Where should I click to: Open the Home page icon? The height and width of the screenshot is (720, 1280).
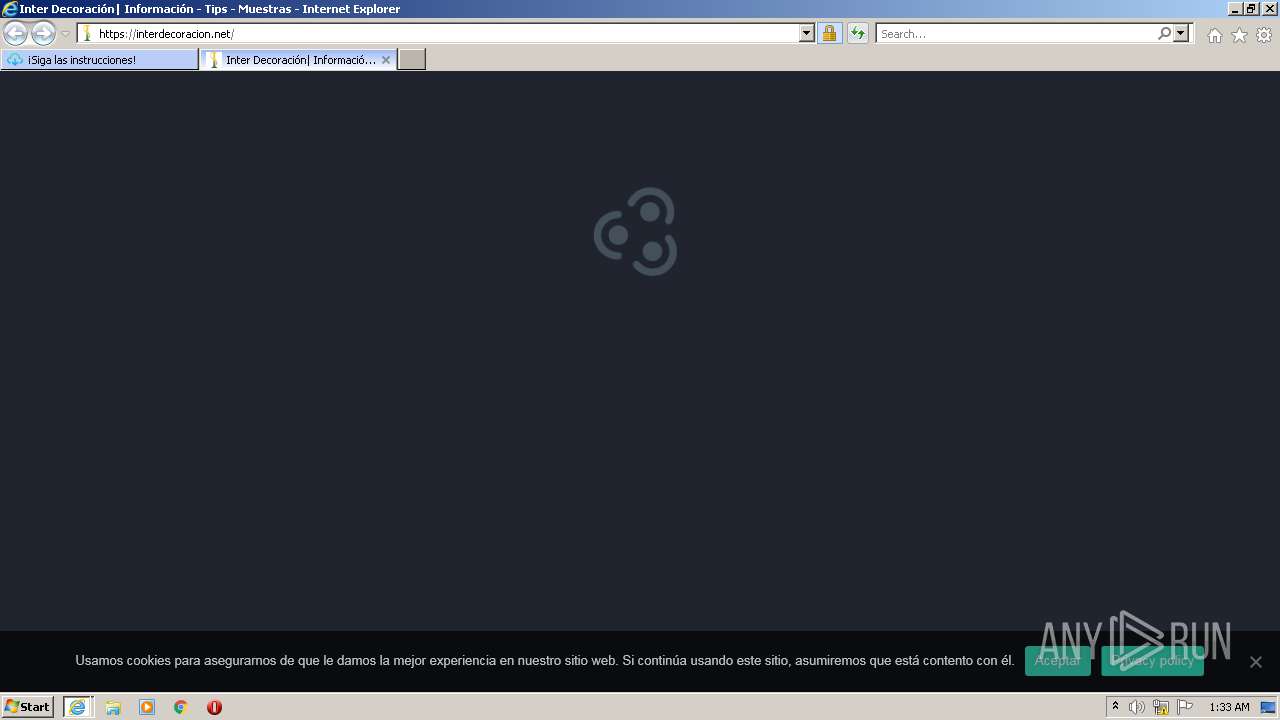[1214, 35]
